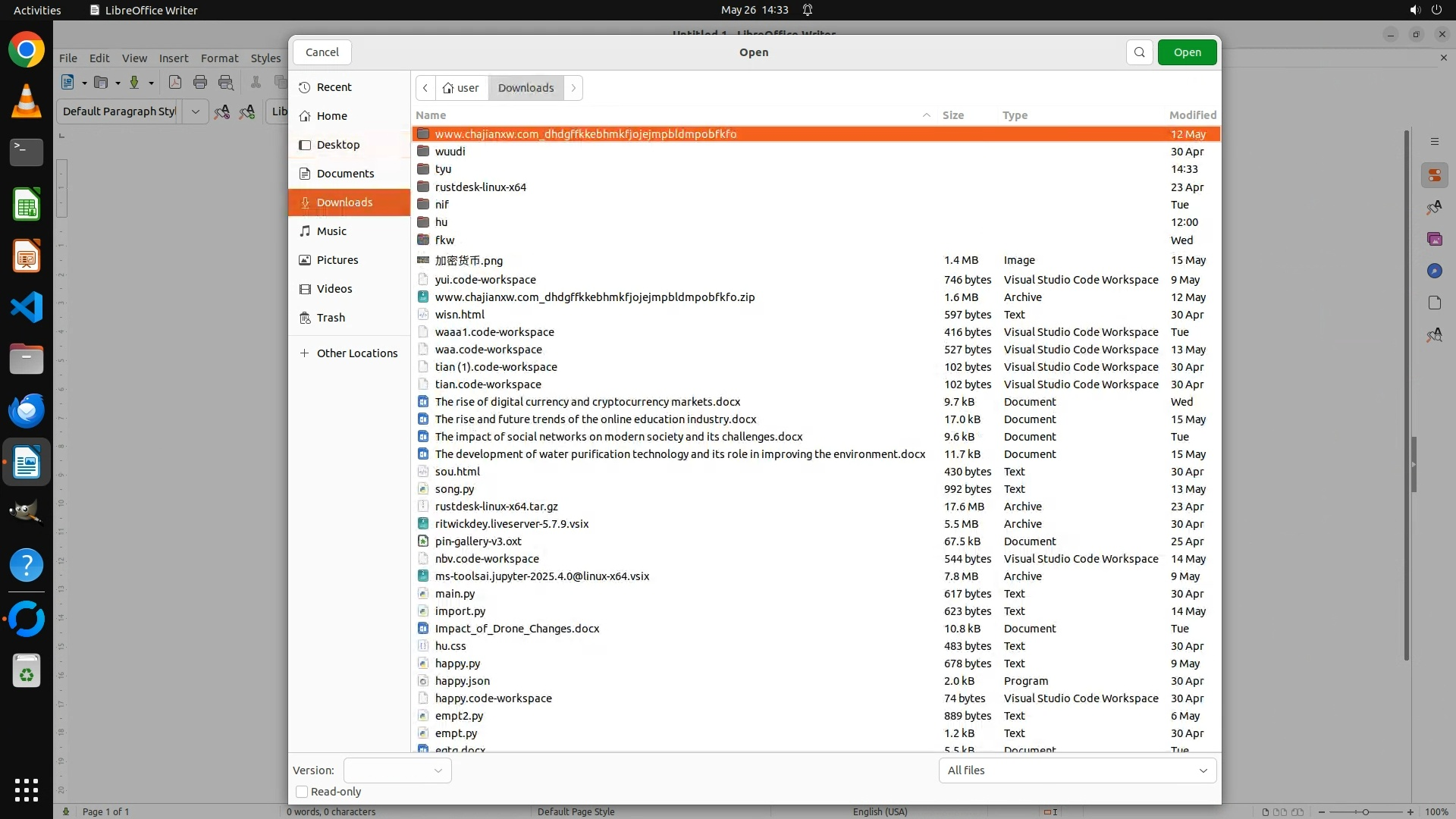
Task: Select the Impact_of_Drone_Changes.docx file
Action: (517, 629)
